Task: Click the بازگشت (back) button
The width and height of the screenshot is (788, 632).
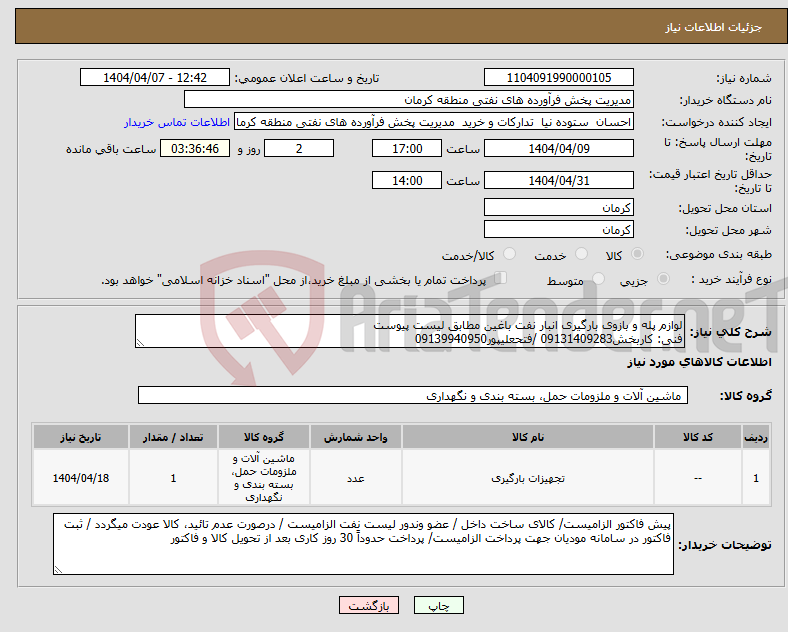Action: pos(369,606)
